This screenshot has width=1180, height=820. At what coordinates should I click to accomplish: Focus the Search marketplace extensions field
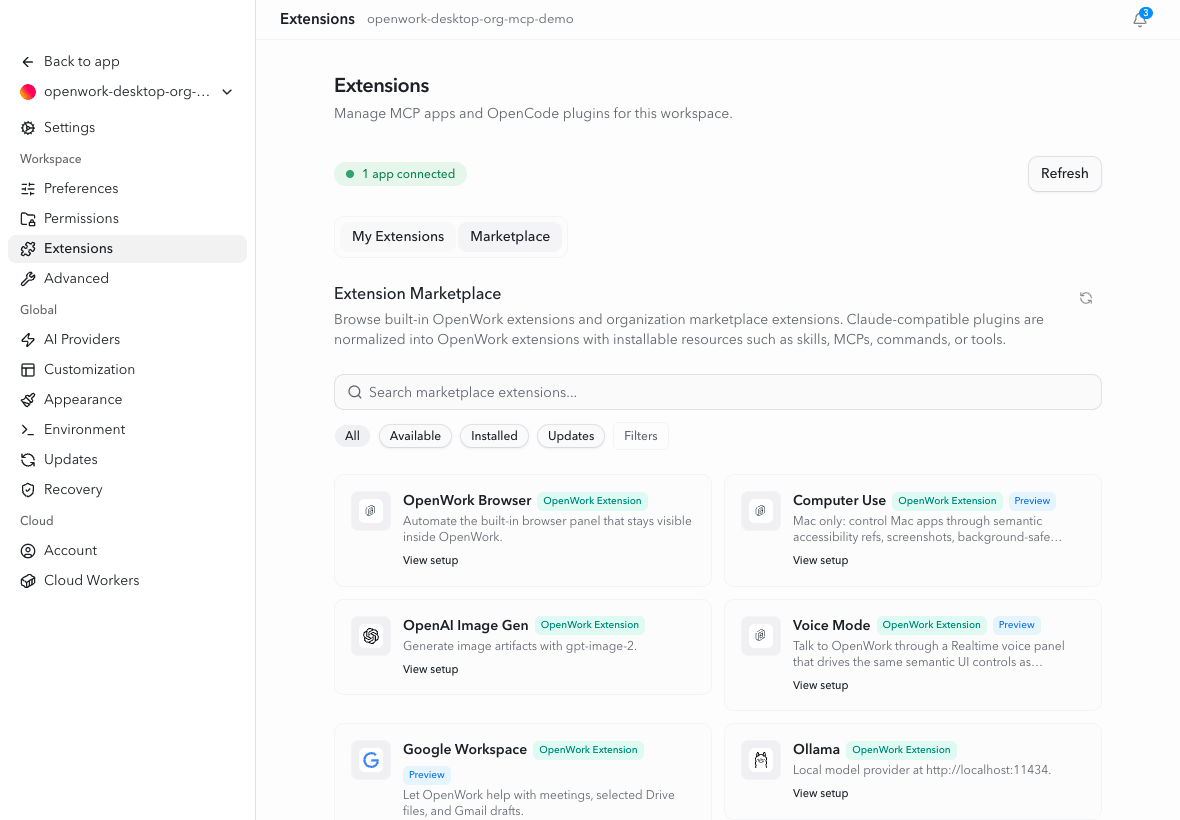click(718, 393)
